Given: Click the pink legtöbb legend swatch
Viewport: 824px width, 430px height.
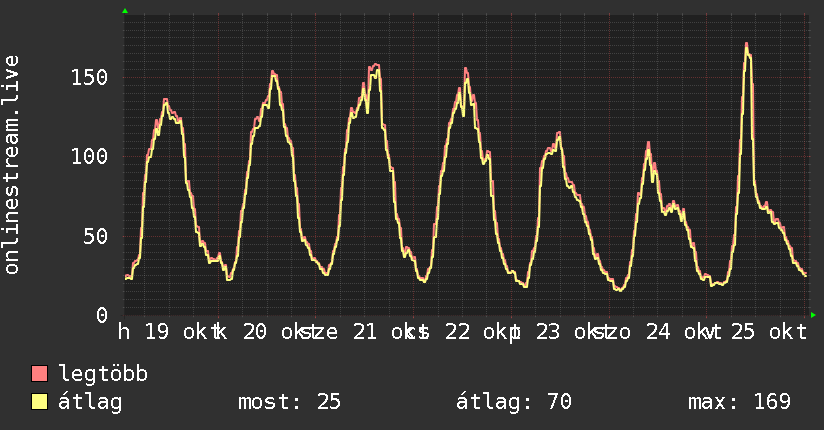Looking at the screenshot, I should tap(39, 373).
